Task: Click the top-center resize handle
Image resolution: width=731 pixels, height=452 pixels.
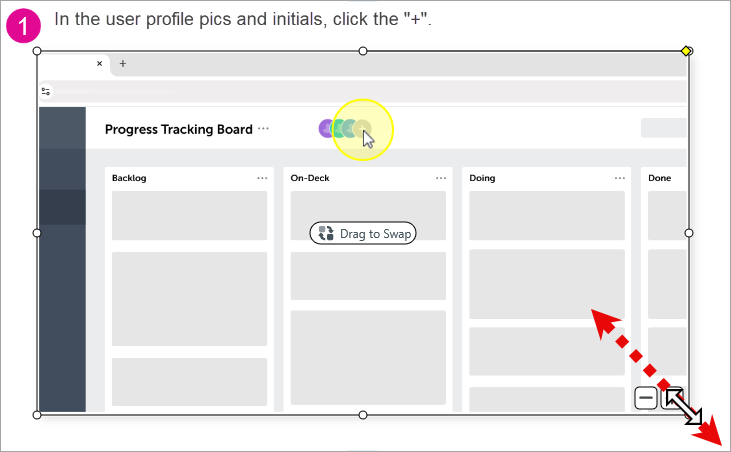Action: point(363,50)
